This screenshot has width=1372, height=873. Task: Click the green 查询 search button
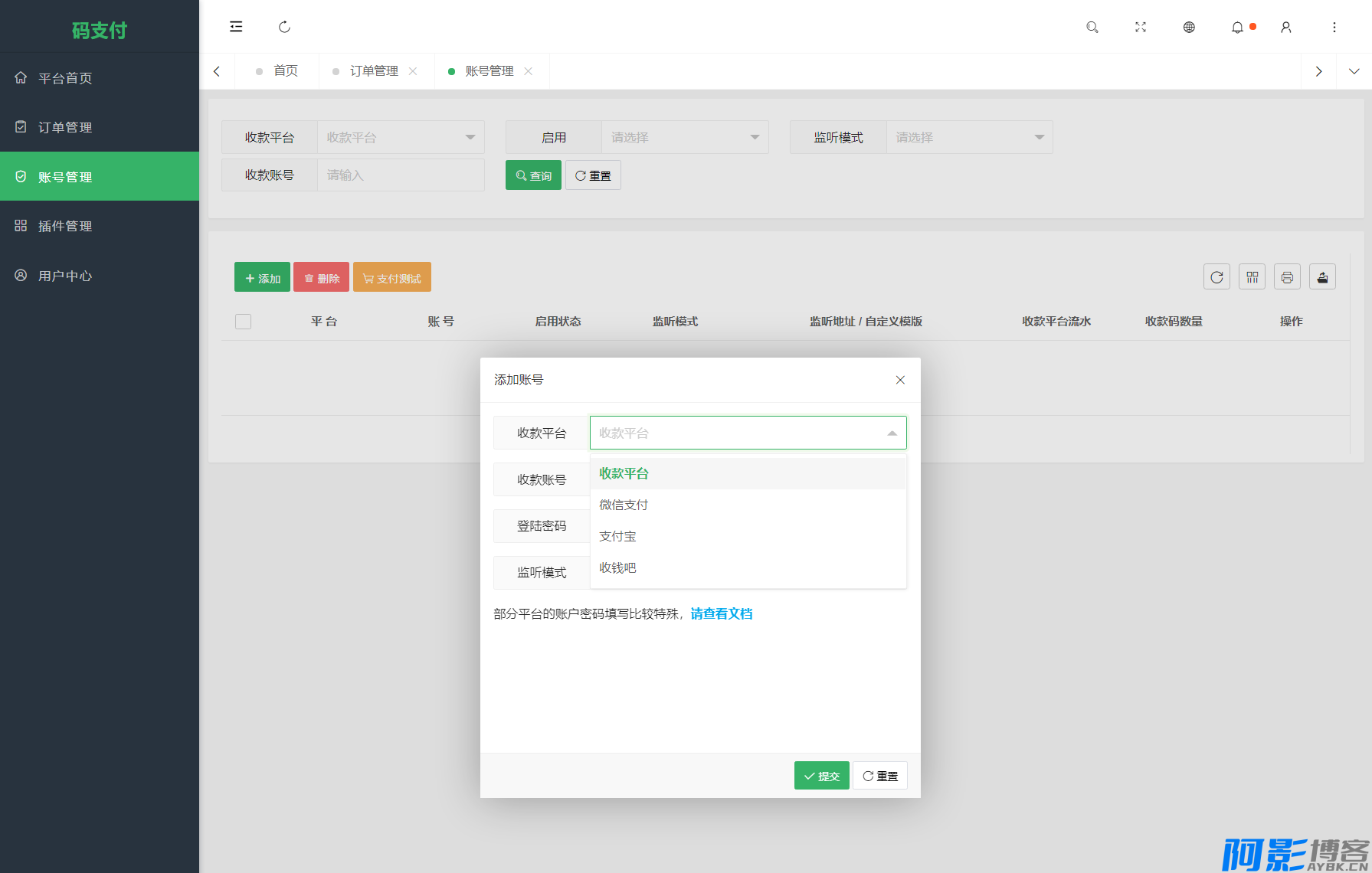[x=533, y=175]
